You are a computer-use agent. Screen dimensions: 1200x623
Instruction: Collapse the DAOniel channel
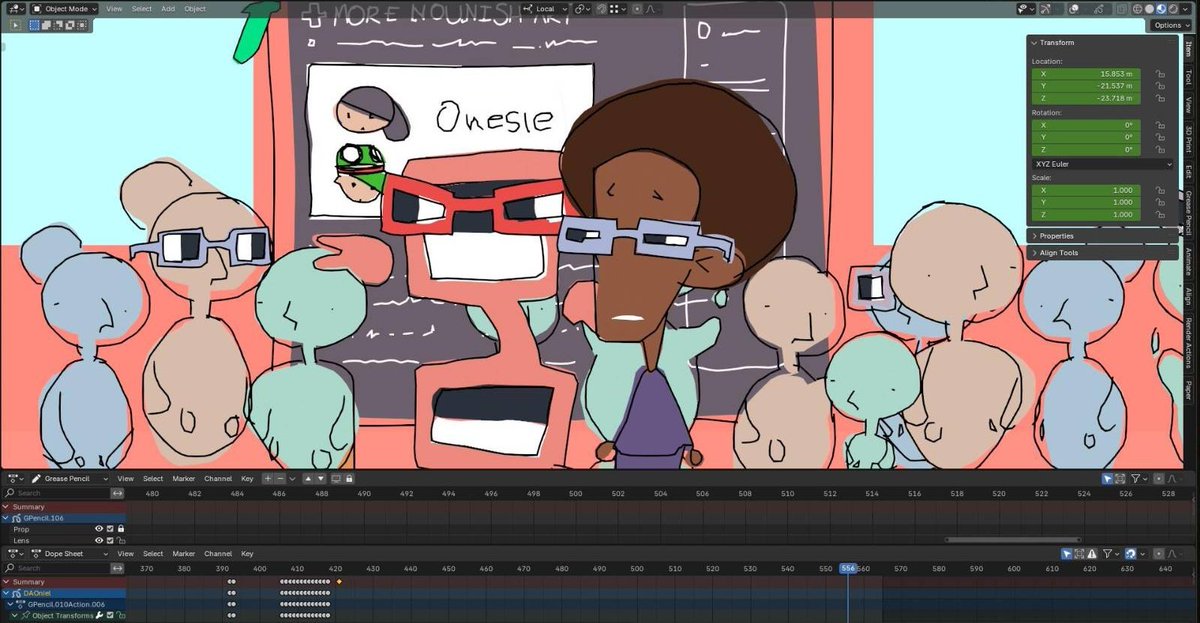point(5,593)
